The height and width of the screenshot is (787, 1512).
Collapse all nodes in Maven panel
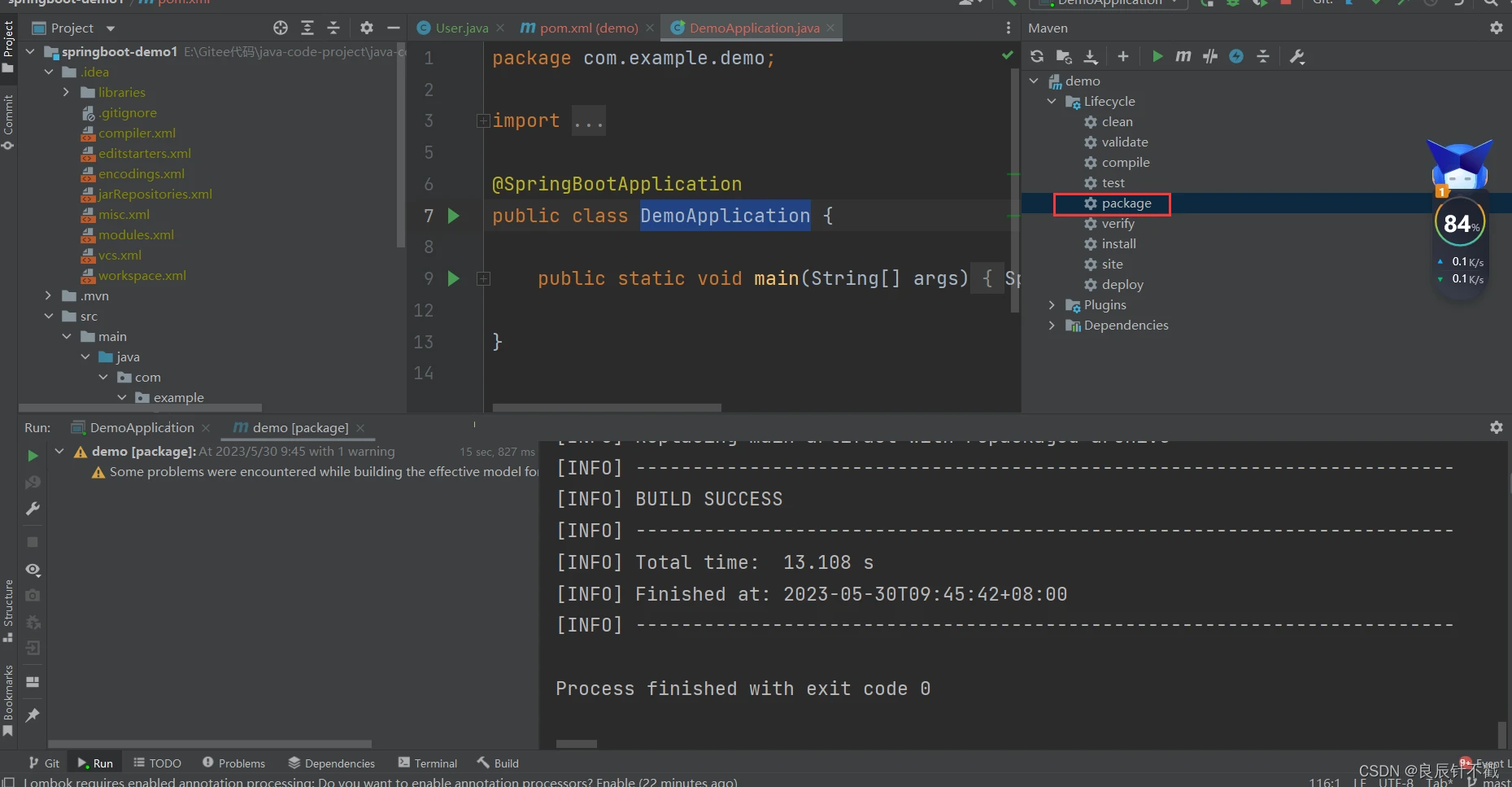tap(1263, 56)
